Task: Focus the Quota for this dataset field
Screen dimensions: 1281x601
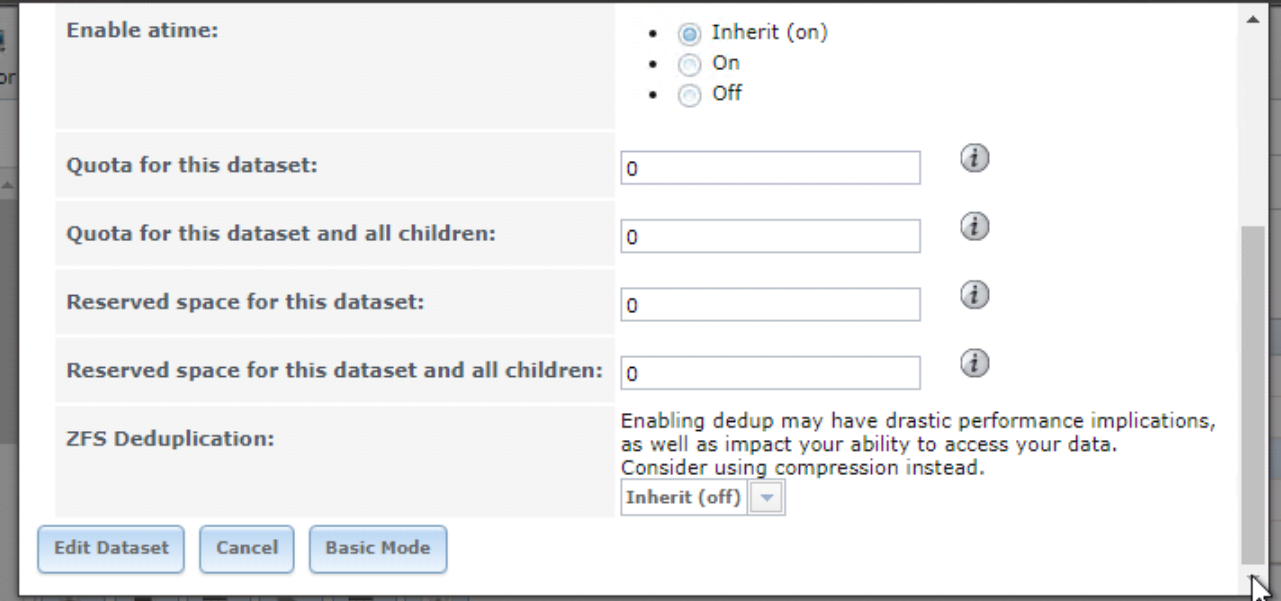Action: 770,168
